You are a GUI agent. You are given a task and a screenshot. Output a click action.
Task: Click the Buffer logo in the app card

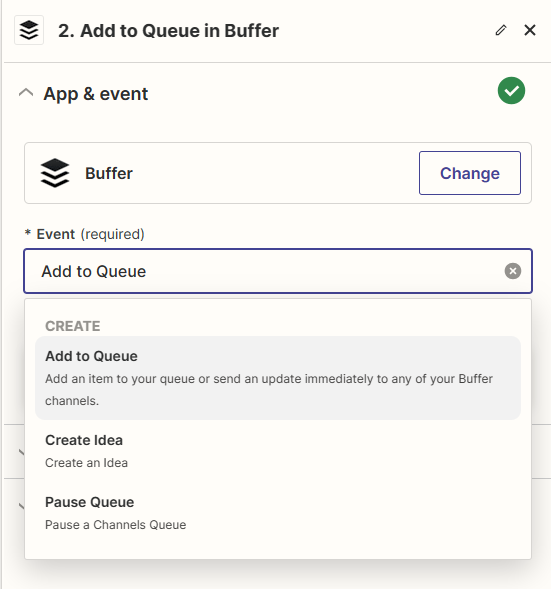tap(55, 173)
